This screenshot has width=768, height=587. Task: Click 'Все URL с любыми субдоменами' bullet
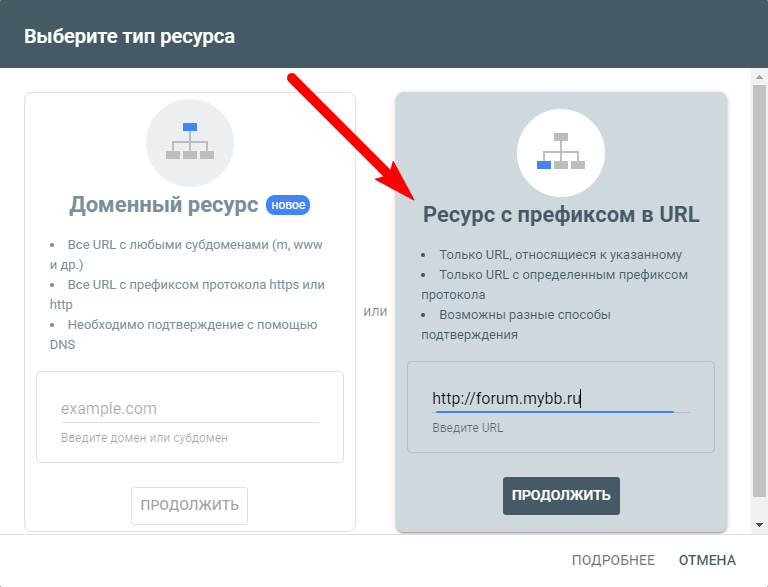[186, 255]
